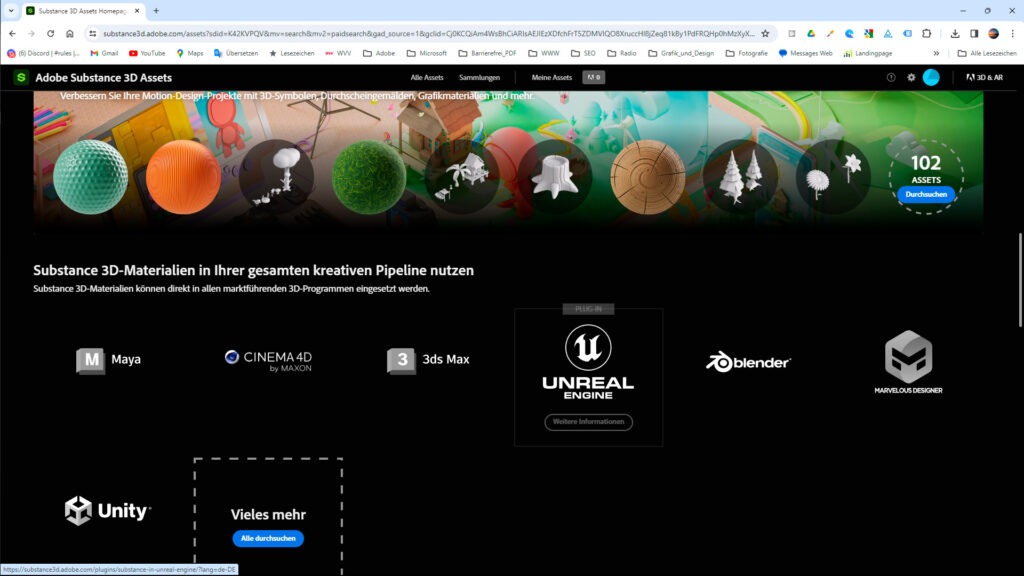This screenshot has height=576, width=1024.
Task: Click the asset counter badge showing 0
Action: tap(594, 78)
